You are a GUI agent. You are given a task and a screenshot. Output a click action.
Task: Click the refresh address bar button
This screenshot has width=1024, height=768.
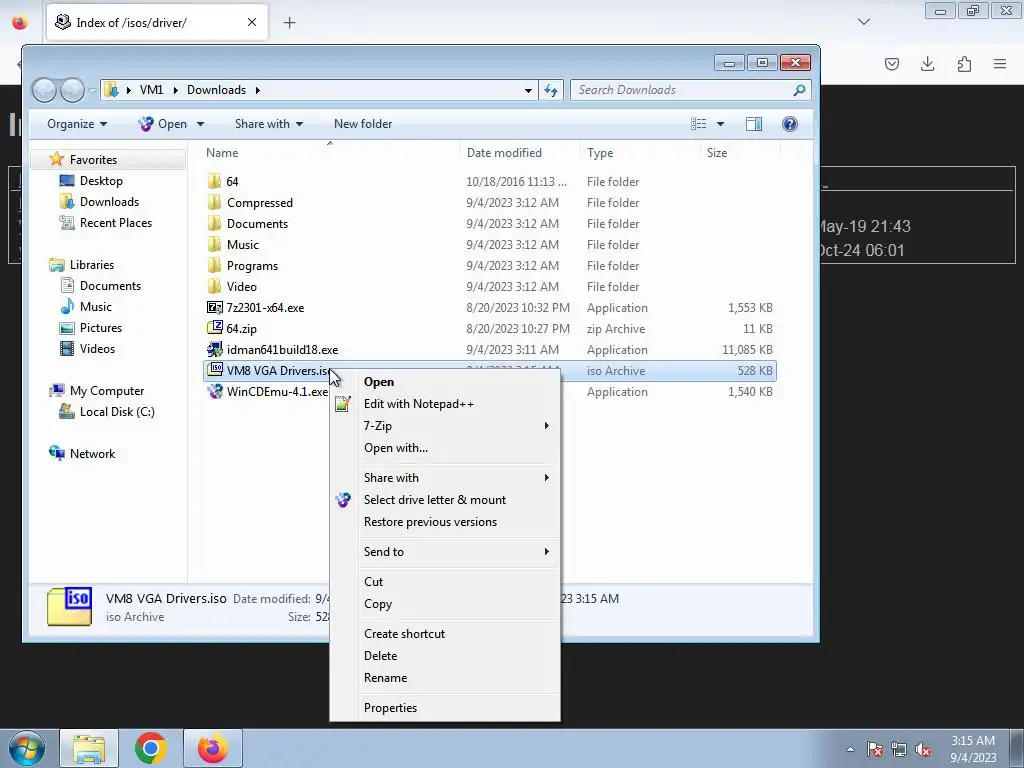click(551, 90)
